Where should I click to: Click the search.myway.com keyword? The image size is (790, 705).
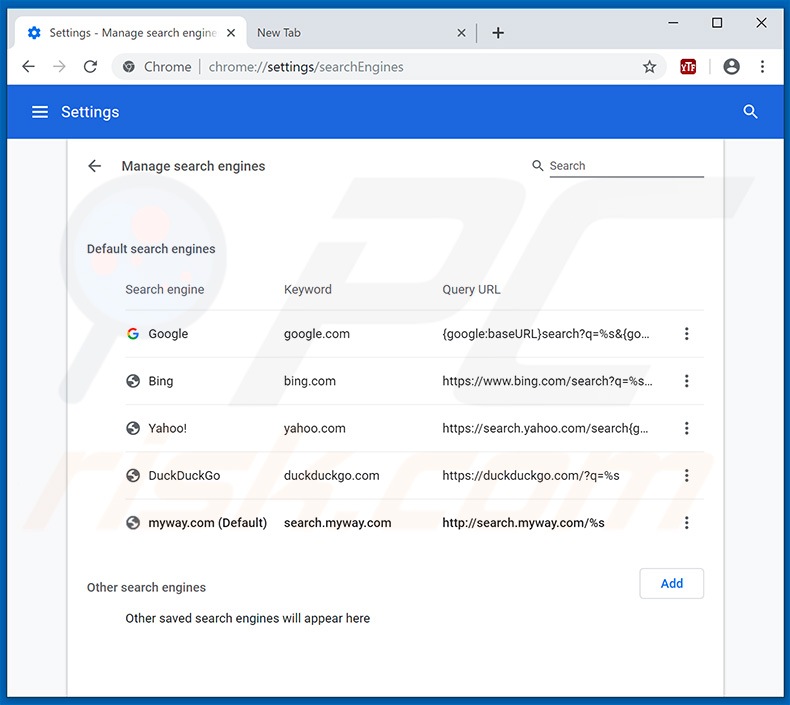(x=338, y=523)
